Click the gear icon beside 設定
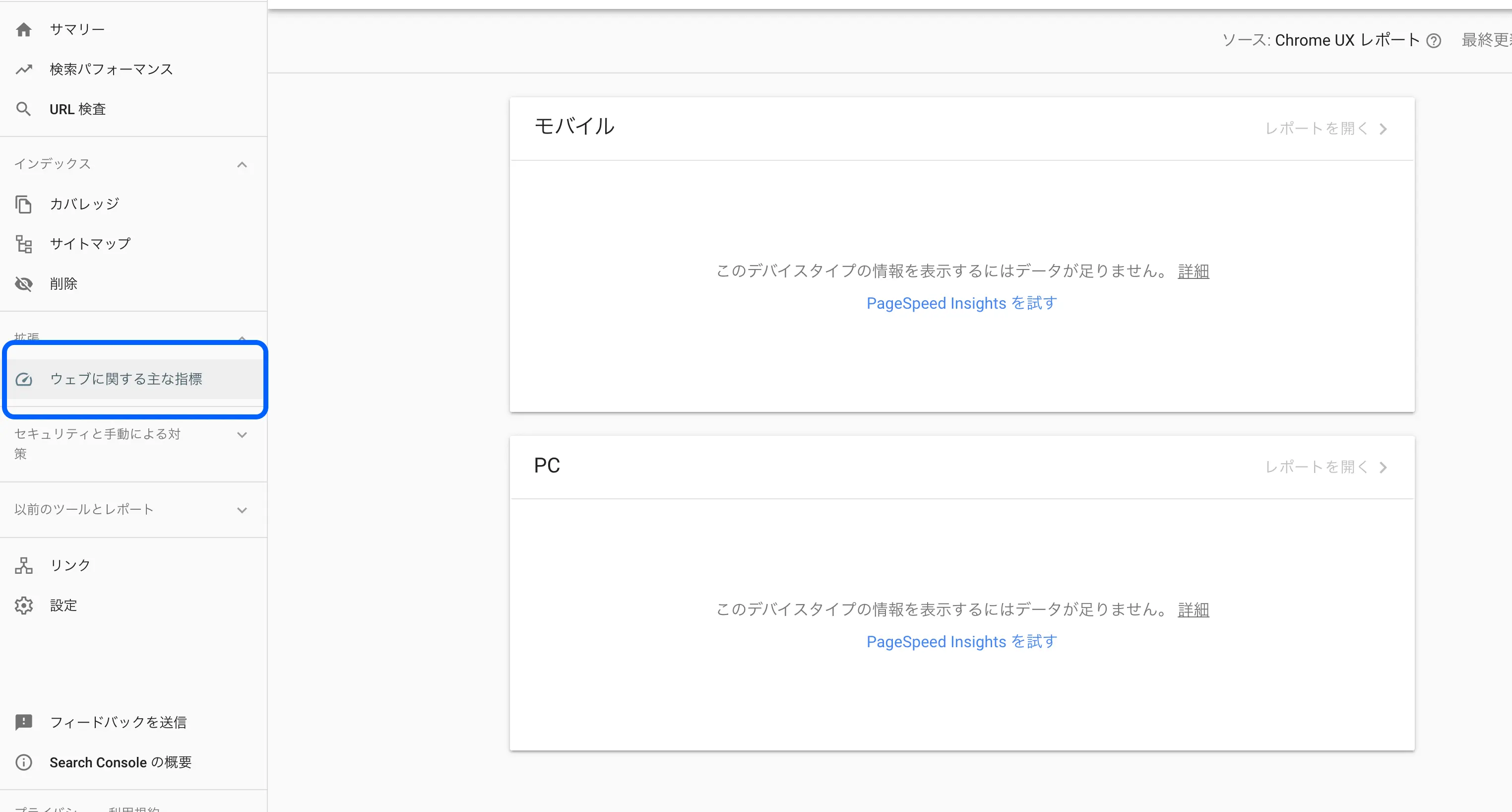 coord(23,606)
